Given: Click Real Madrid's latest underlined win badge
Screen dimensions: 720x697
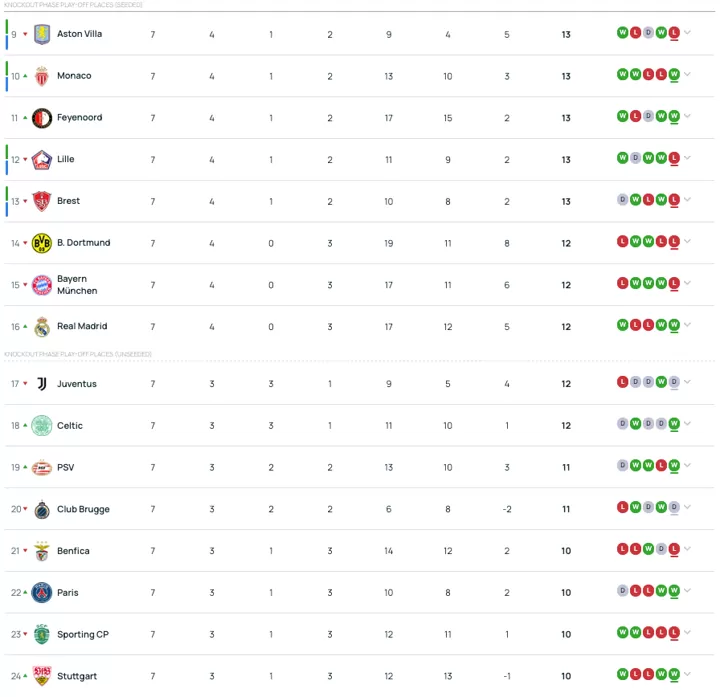Looking at the screenshot, I should (x=674, y=325).
